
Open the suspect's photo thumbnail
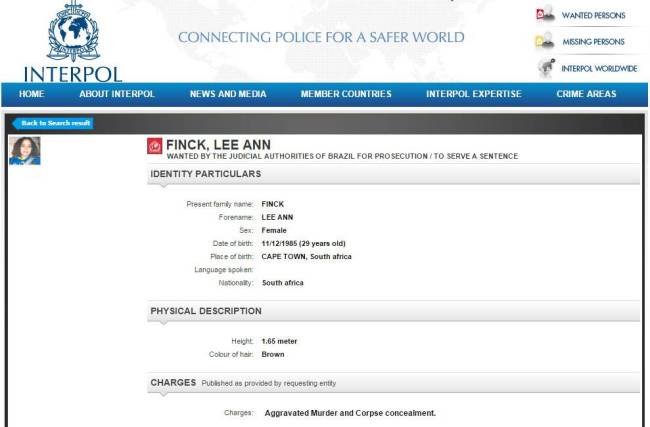pyautogui.click(x=25, y=150)
